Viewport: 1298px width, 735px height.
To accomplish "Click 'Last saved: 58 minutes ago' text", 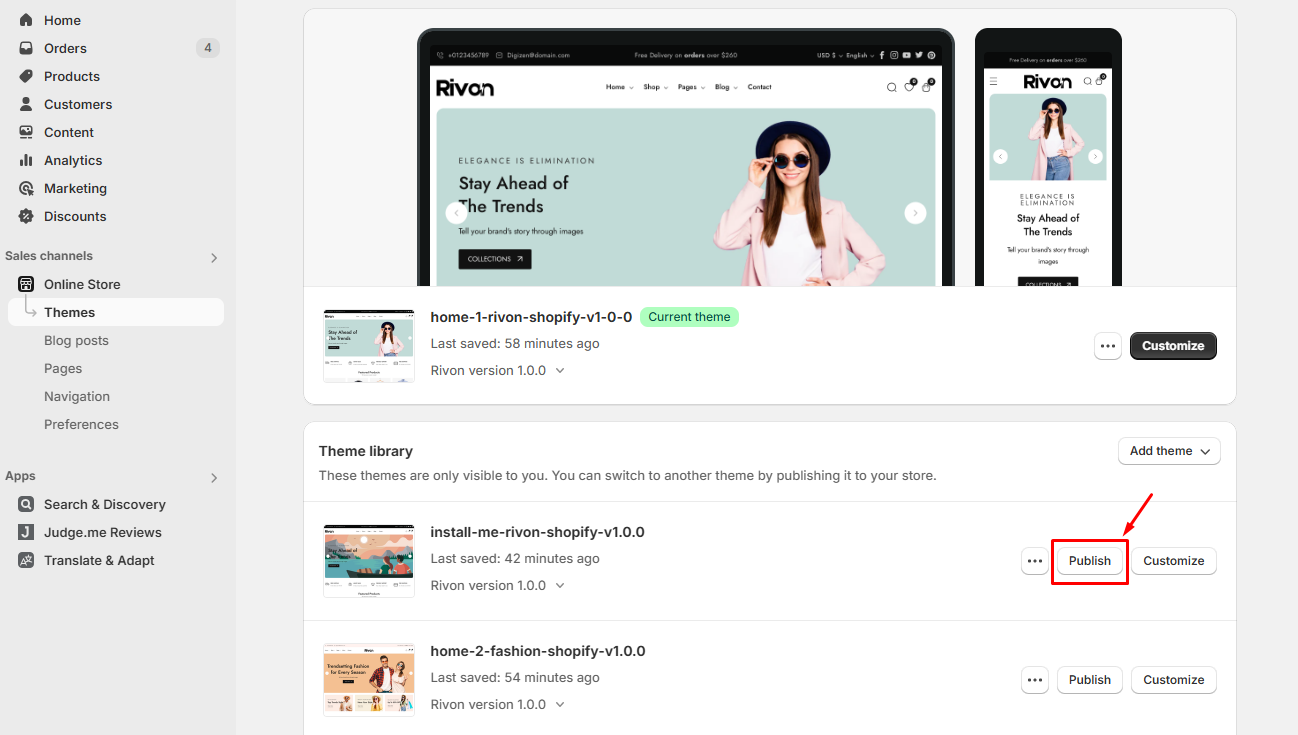I will pos(515,343).
